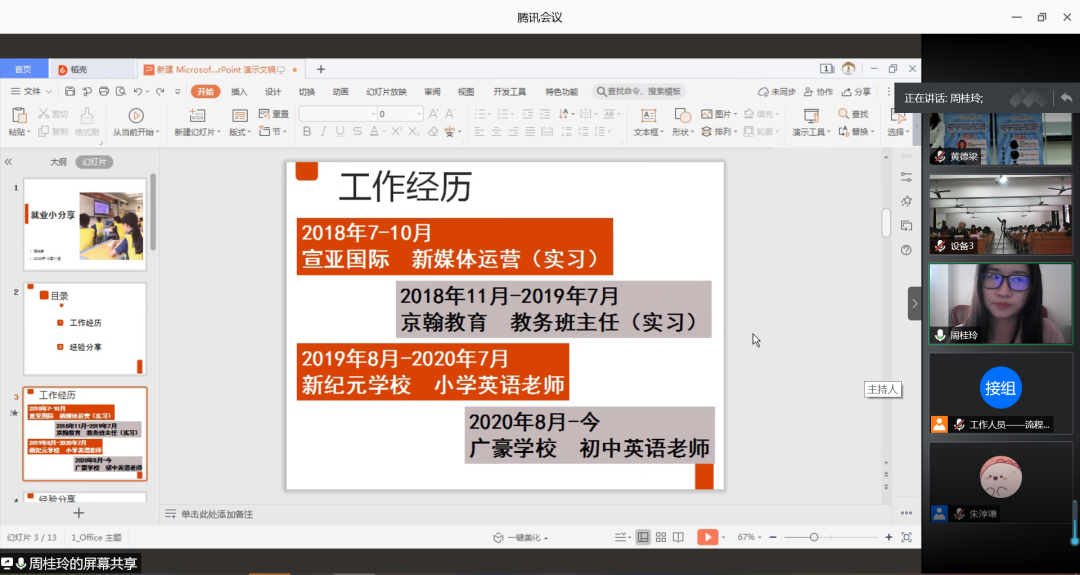Toggle normal view in status bar
This screenshot has width=1080, height=575.
pos(643,537)
